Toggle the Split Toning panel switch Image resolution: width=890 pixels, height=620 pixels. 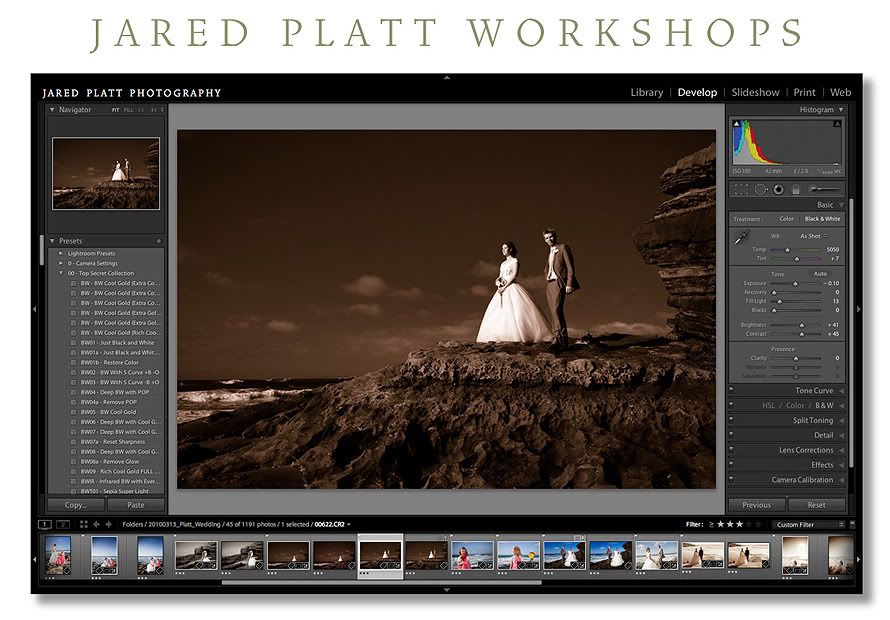[733, 421]
